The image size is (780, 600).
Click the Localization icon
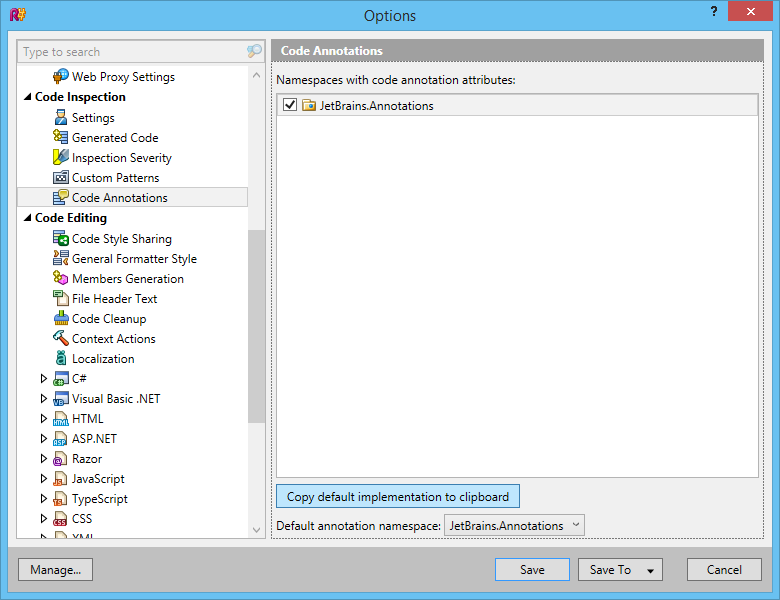coord(61,358)
